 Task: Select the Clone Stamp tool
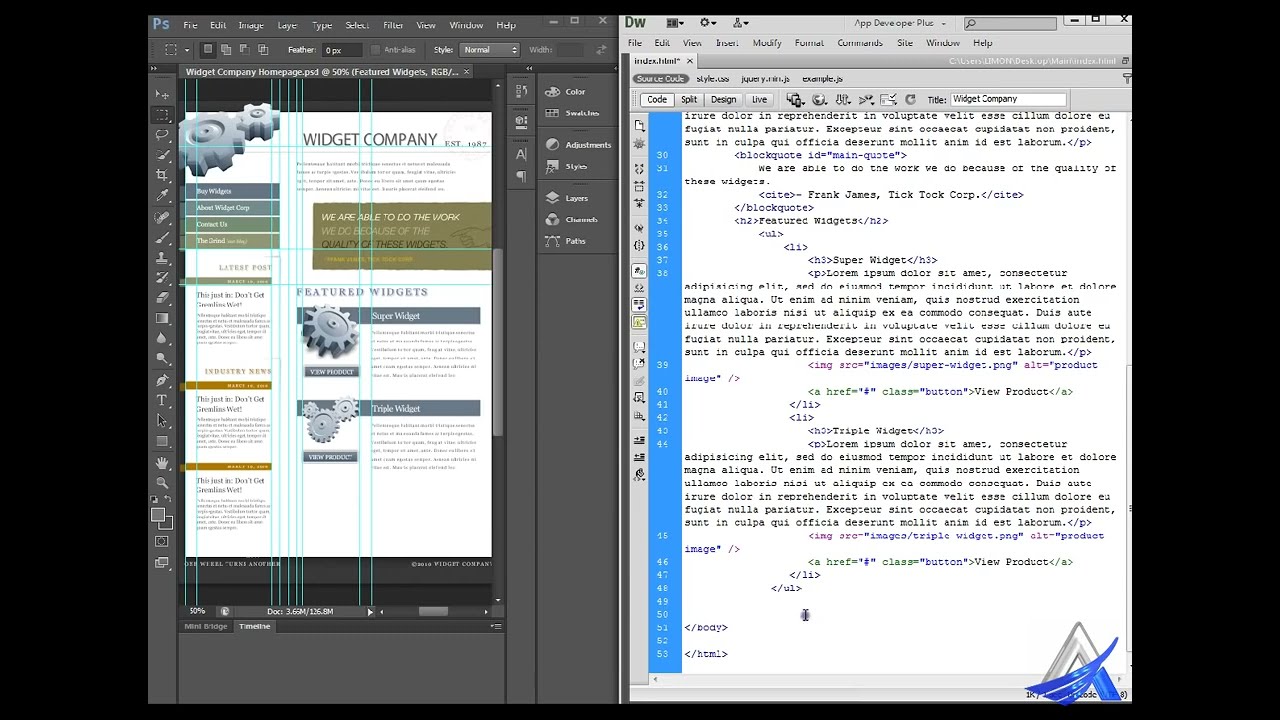pos(162,257)
